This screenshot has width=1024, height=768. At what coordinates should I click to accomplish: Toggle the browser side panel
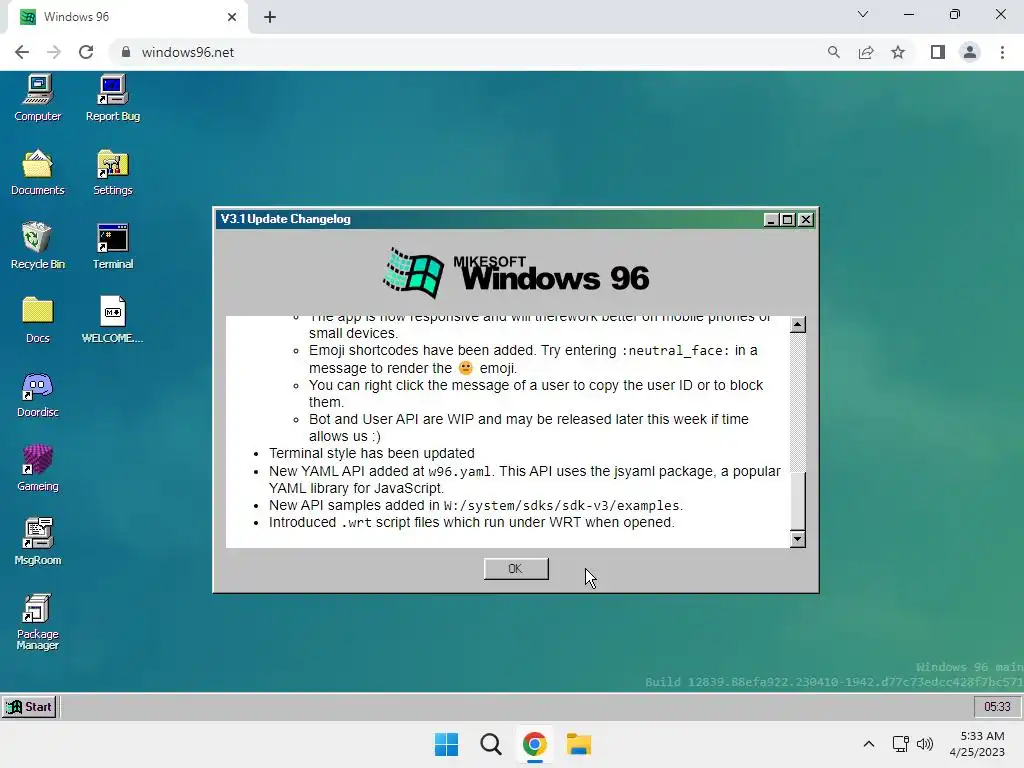coord(938,52)
